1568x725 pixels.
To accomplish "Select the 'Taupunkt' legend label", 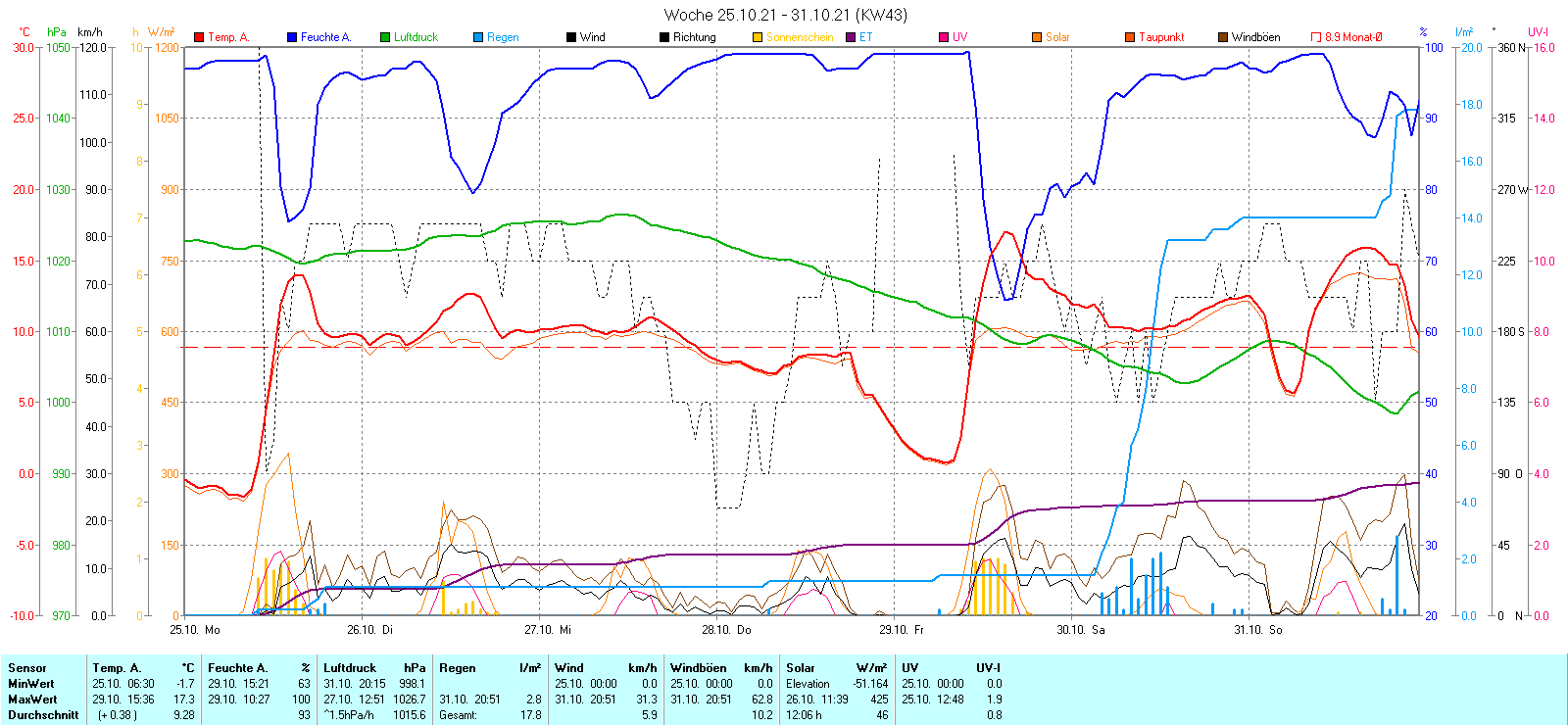I will coord(1161,37).
